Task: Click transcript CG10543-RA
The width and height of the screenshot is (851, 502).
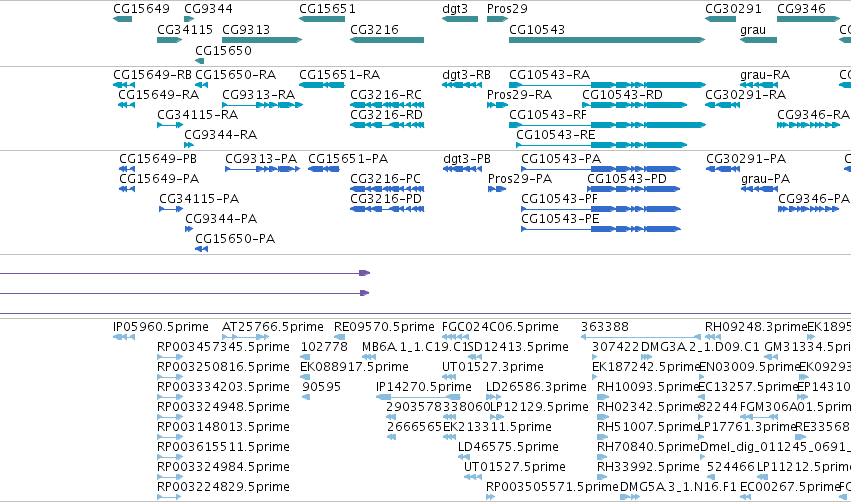Action: (550, 75)
